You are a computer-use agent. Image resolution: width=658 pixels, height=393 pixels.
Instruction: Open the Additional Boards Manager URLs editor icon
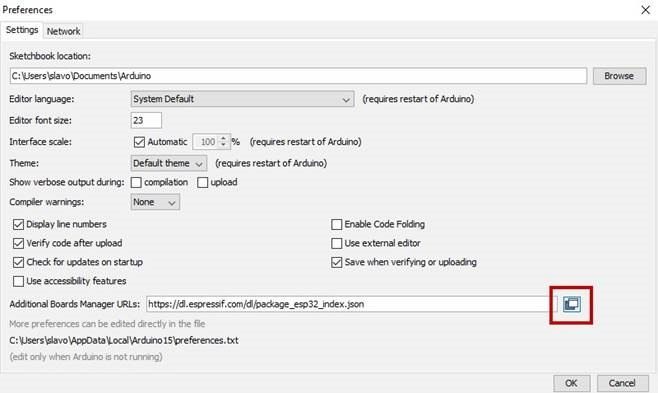pyautogui.click(x=572, y=304)
